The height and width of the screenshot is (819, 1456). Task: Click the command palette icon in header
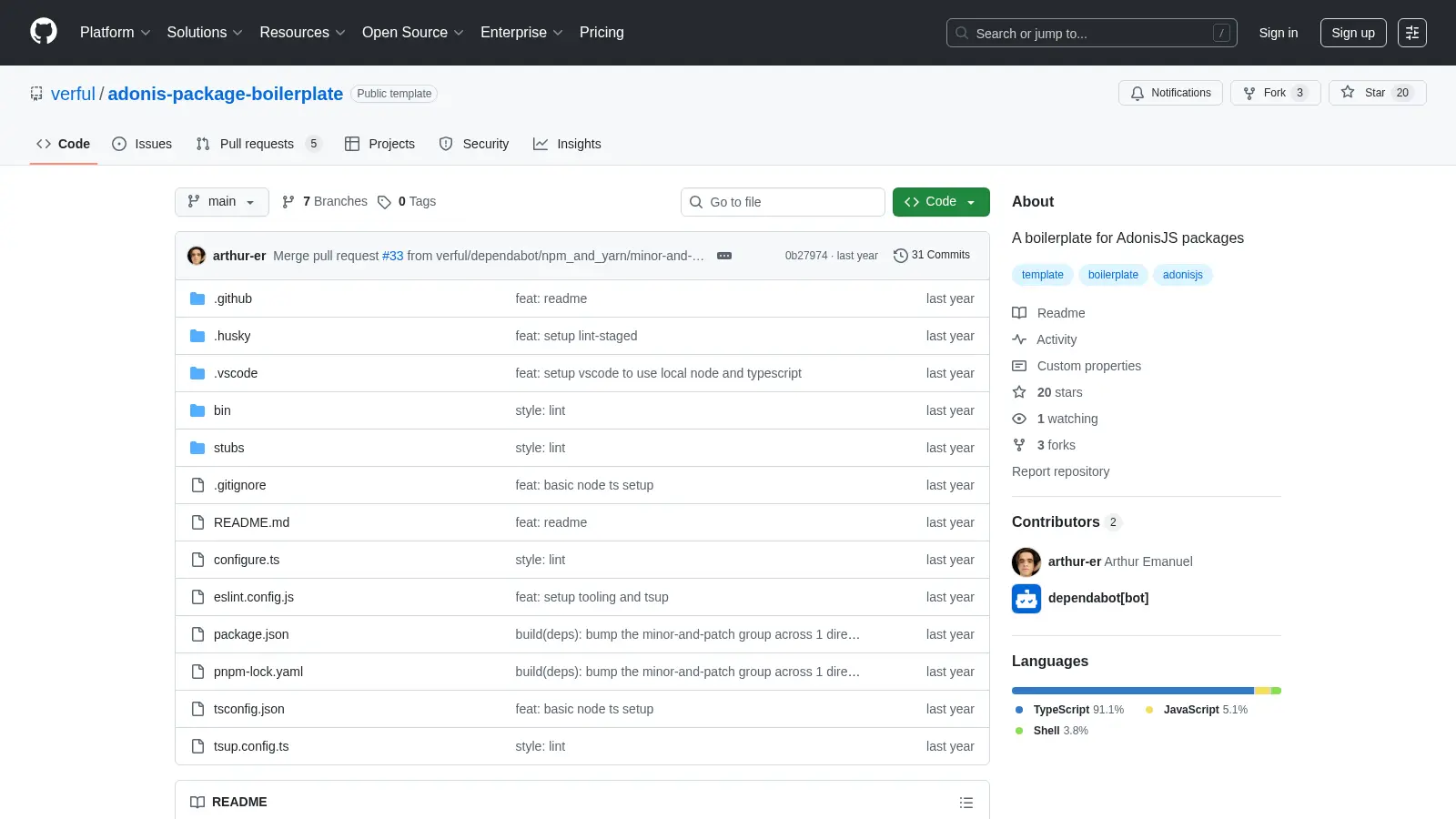(1411, 33)
